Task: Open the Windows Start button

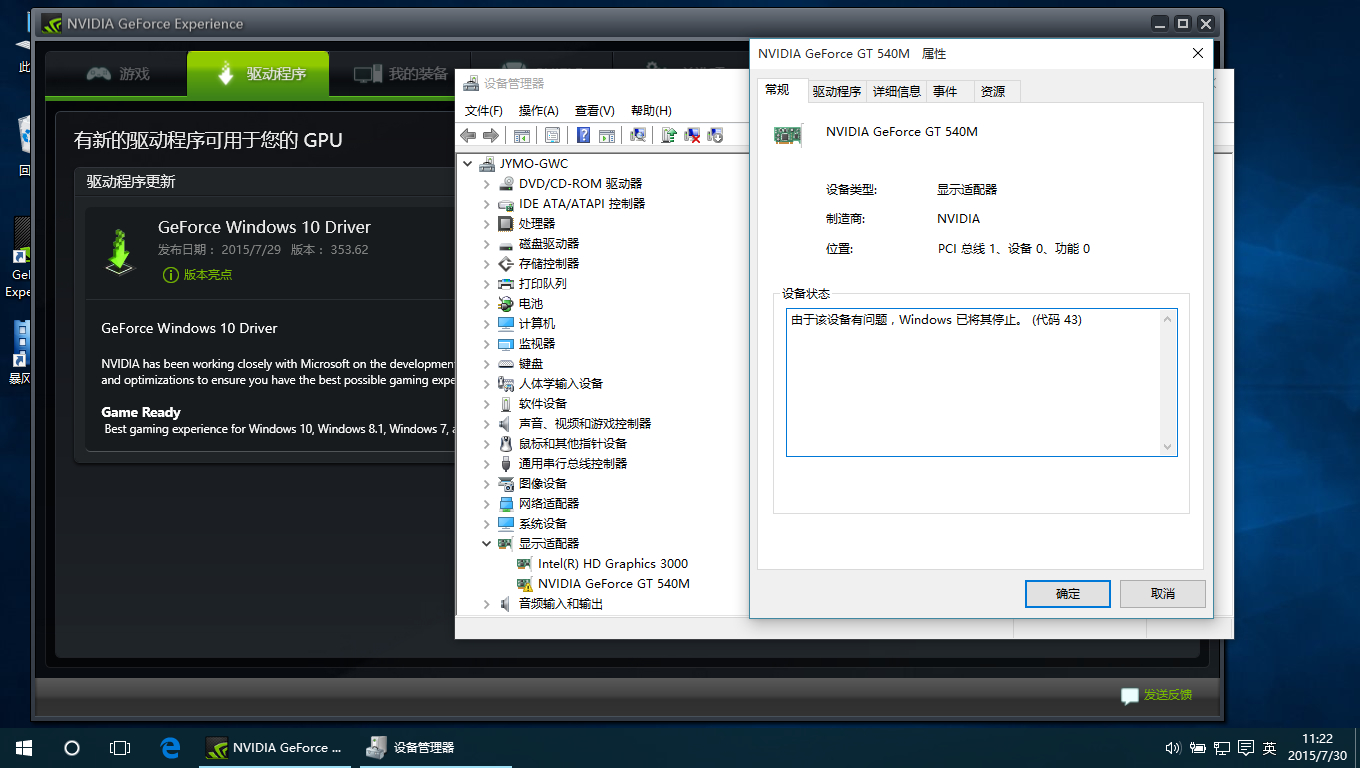Action: click(24, 747)
